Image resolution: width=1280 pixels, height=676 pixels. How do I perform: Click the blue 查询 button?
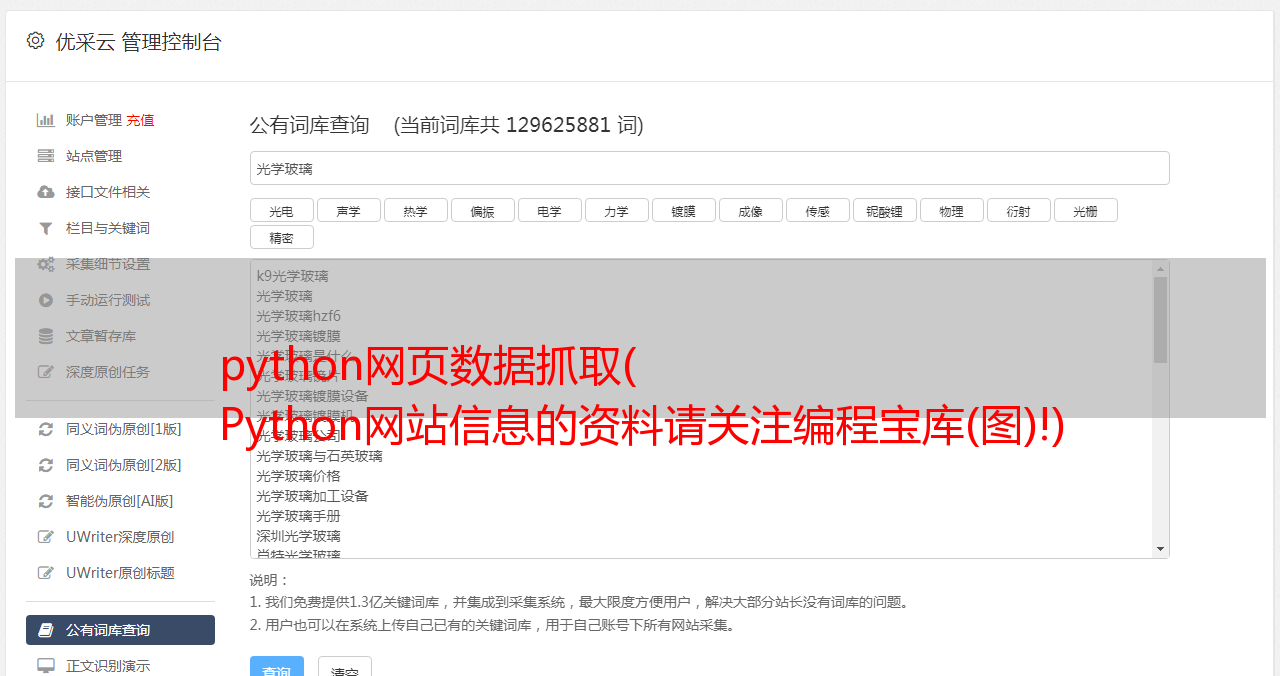coord(277,667)
